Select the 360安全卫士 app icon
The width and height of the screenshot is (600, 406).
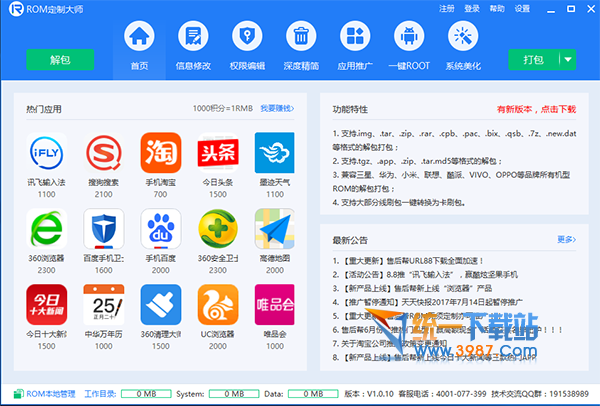pos(218,228)
